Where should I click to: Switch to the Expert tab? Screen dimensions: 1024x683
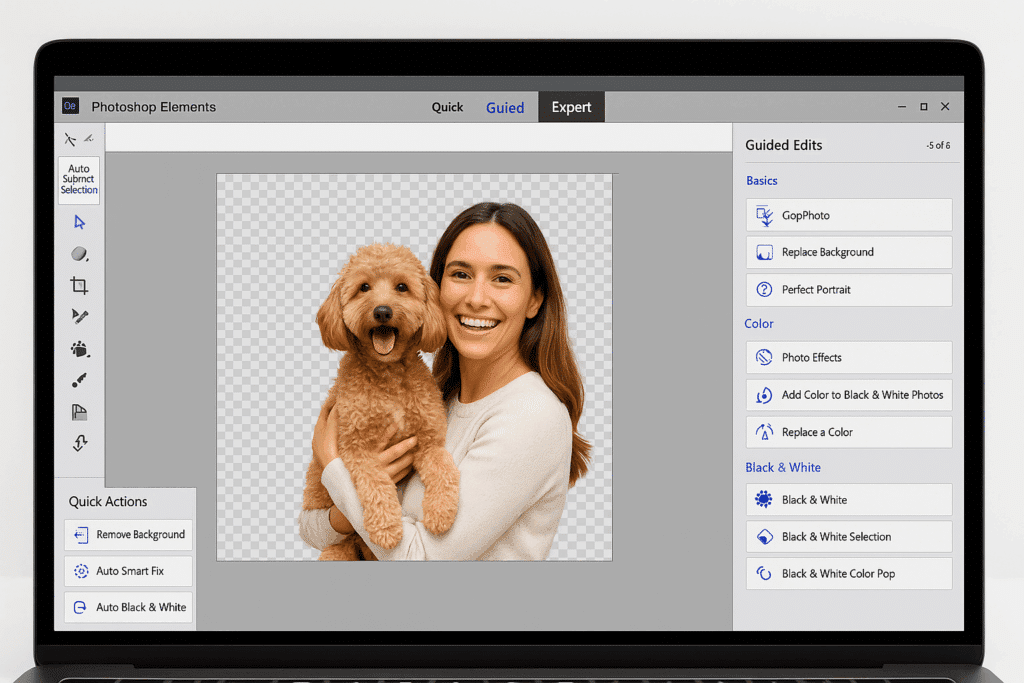(x=571, y=107)
